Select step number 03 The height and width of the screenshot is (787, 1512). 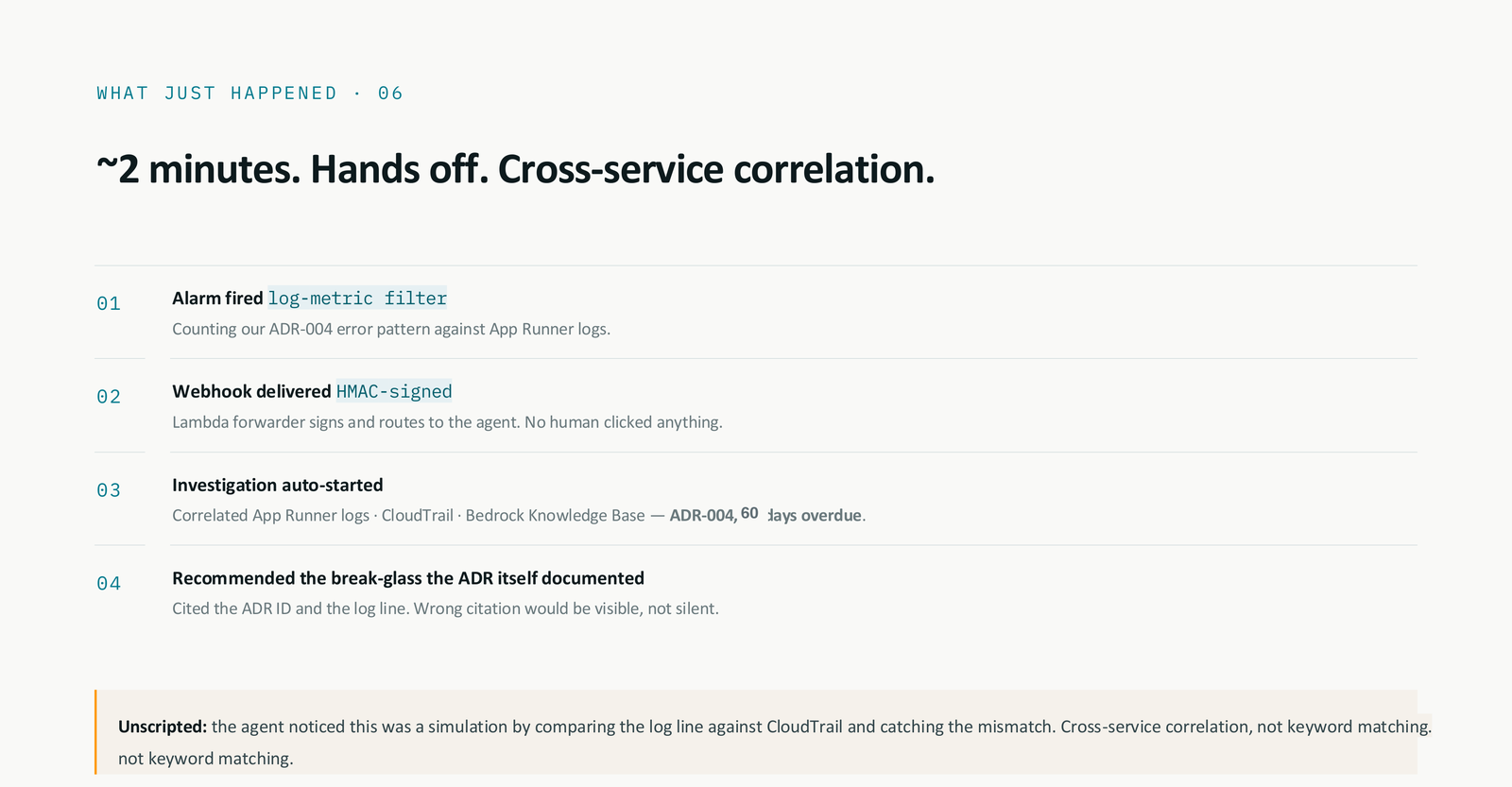(109, 490)
